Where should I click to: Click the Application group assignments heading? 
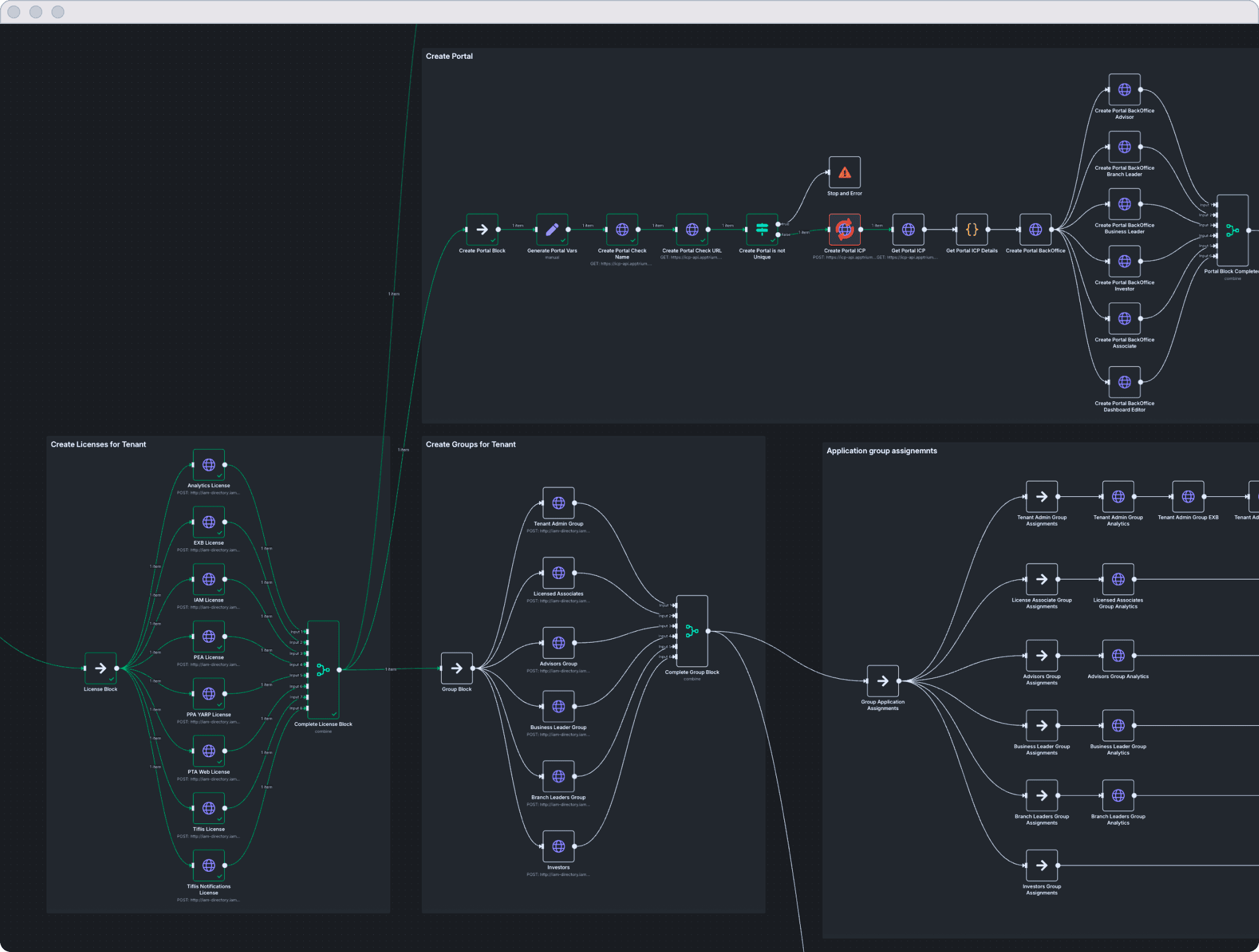click(x=881, y=451)
